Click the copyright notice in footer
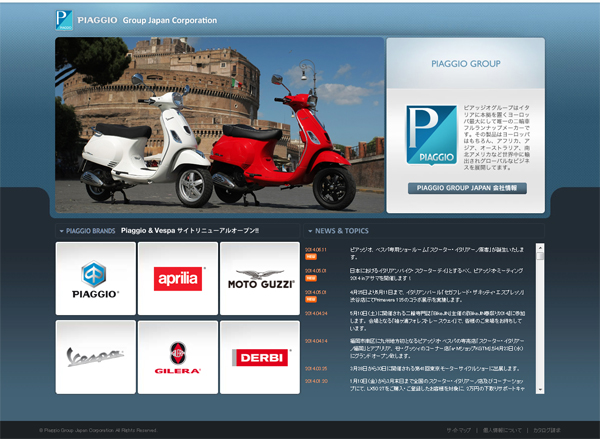600x439 pixels. 98,430
